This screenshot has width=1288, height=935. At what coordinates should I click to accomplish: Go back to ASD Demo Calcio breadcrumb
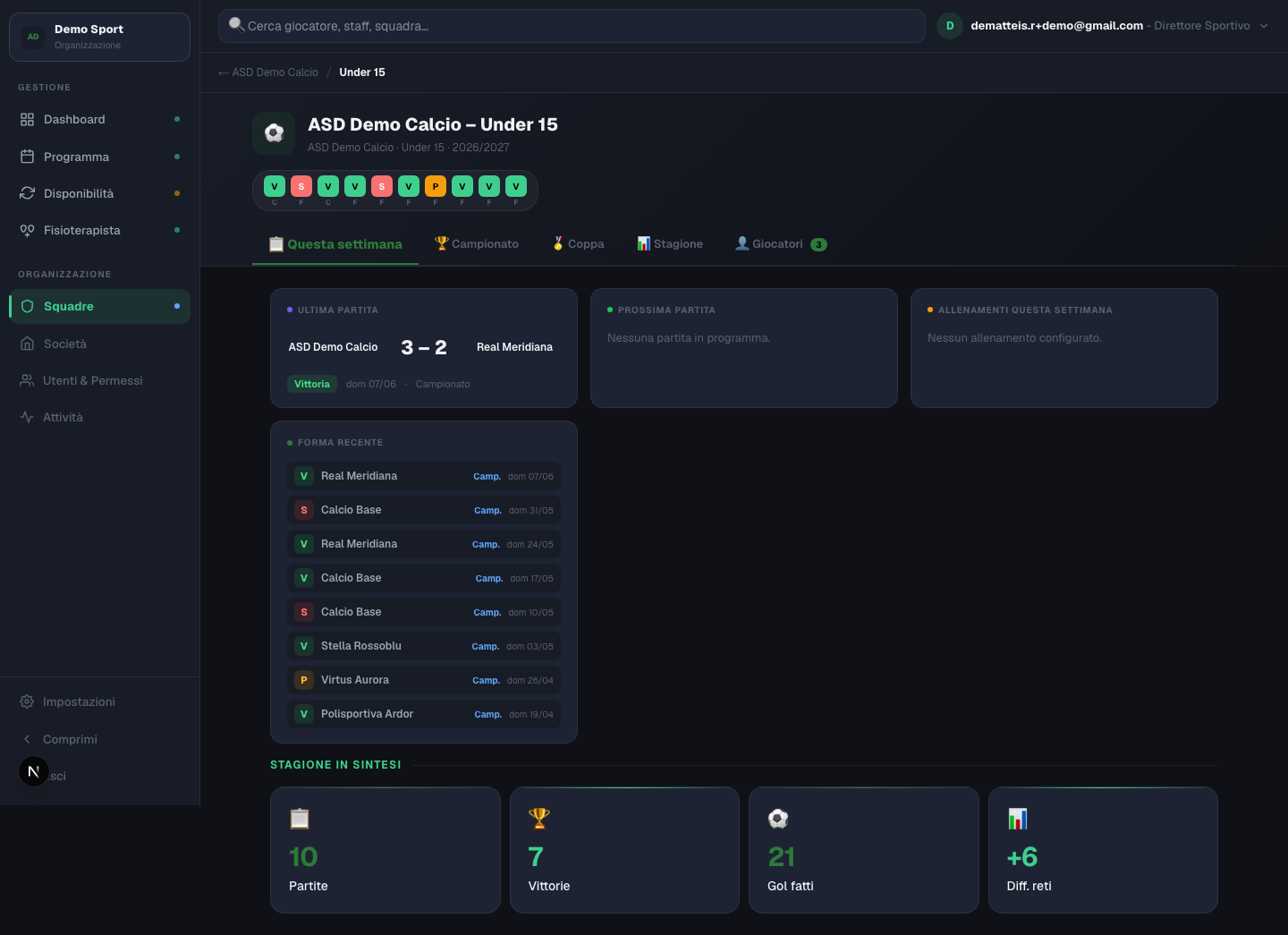tap(268, 72)
